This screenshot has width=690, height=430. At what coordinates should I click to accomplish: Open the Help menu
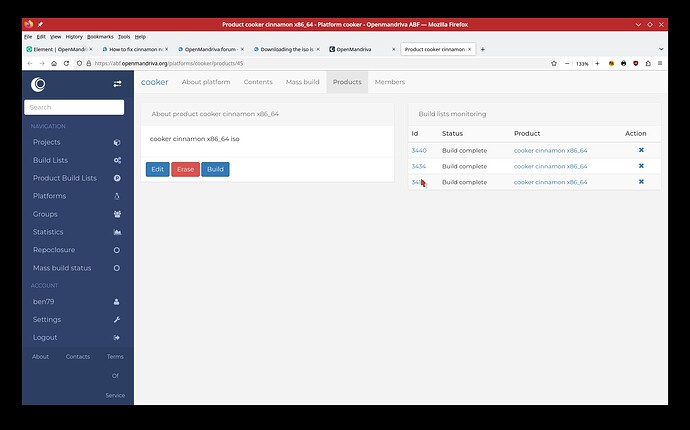140,37
